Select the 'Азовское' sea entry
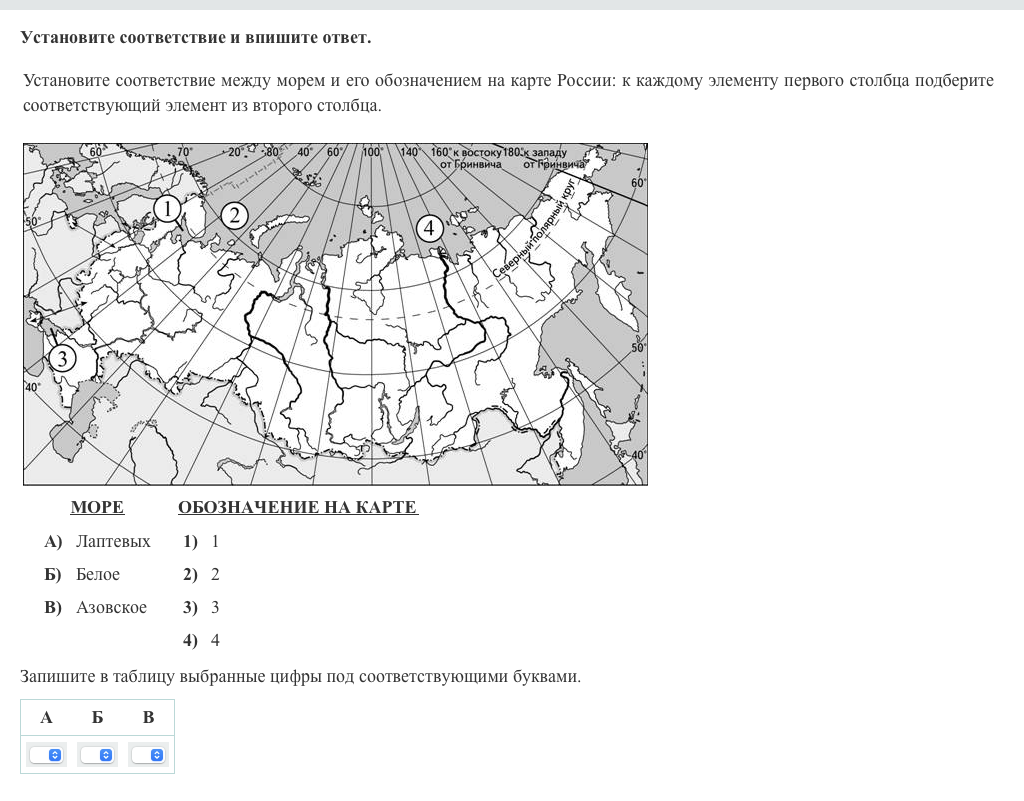The width and height of the screenshot is (1024, 801). (x=111, y=607)
